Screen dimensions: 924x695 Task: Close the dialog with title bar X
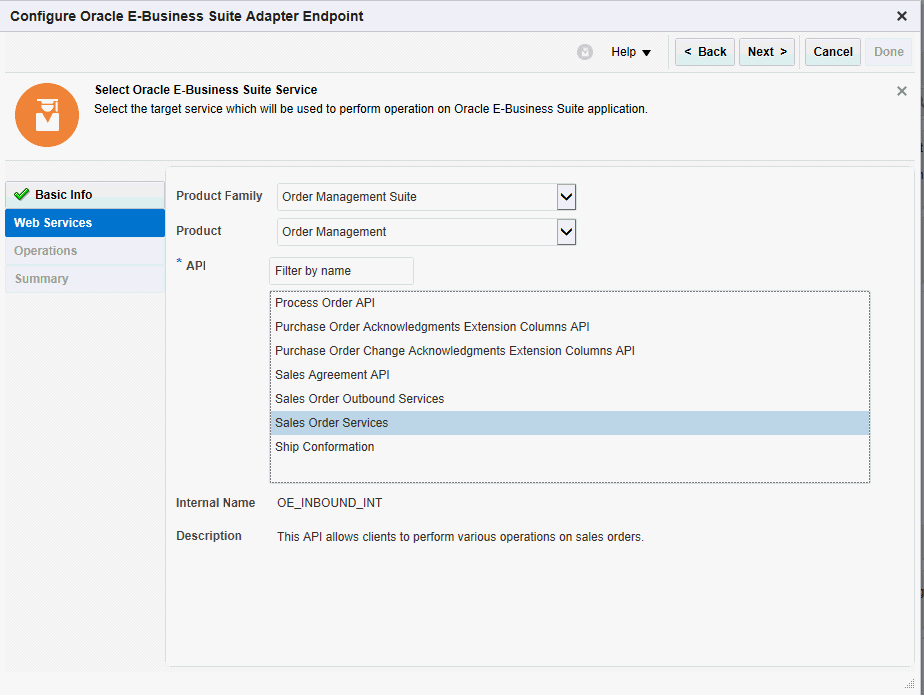(x=902, y=16)
